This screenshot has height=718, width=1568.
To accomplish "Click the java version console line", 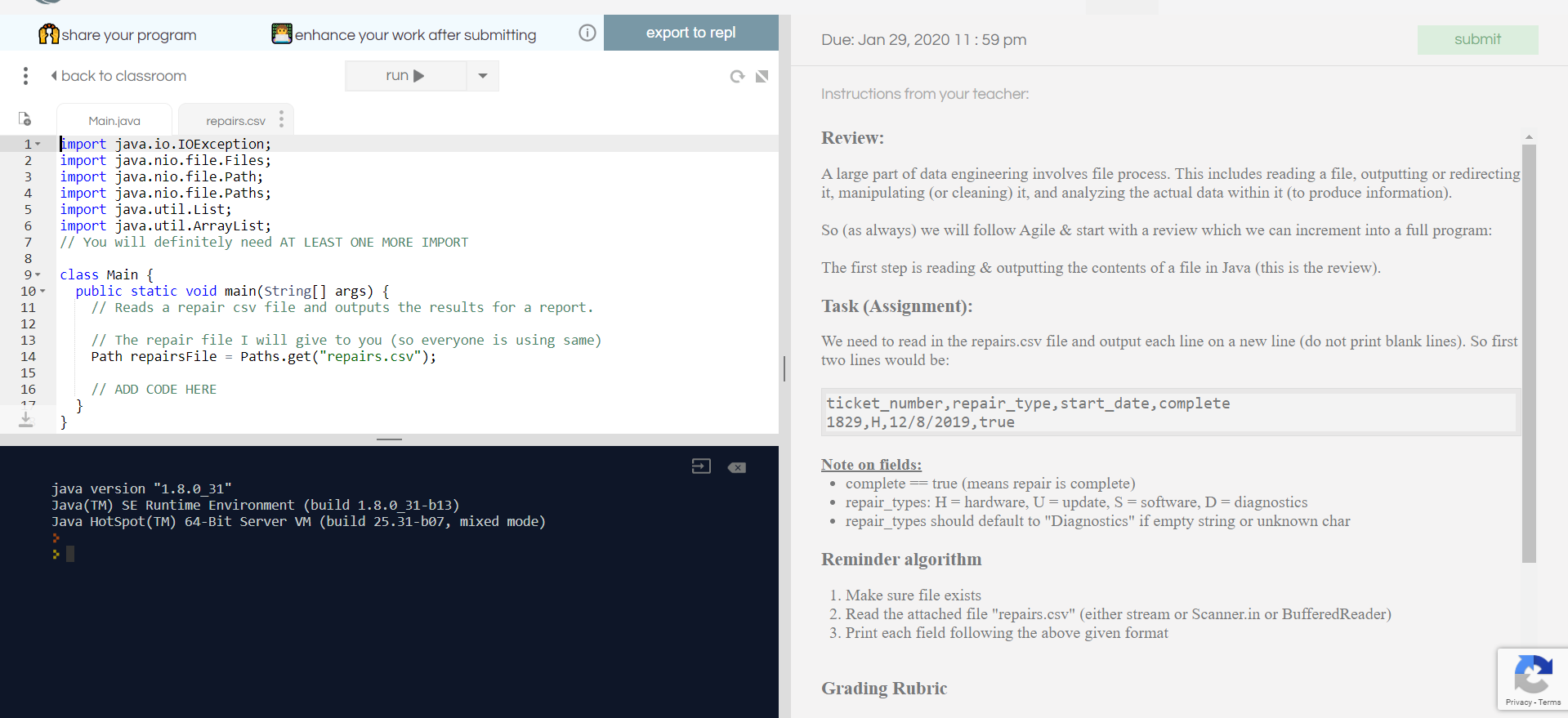I will click(x=141, y=488).
